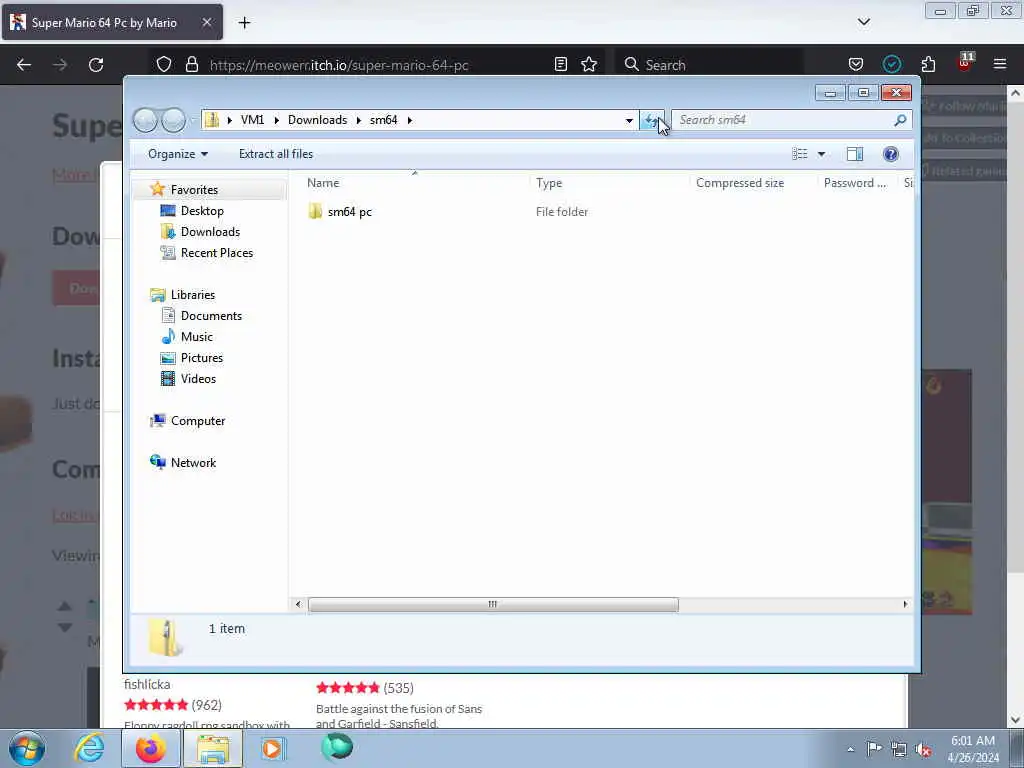Click in the Search sm64 field
The width and height of the screenshot is (1024, 768).
(784, 120)
